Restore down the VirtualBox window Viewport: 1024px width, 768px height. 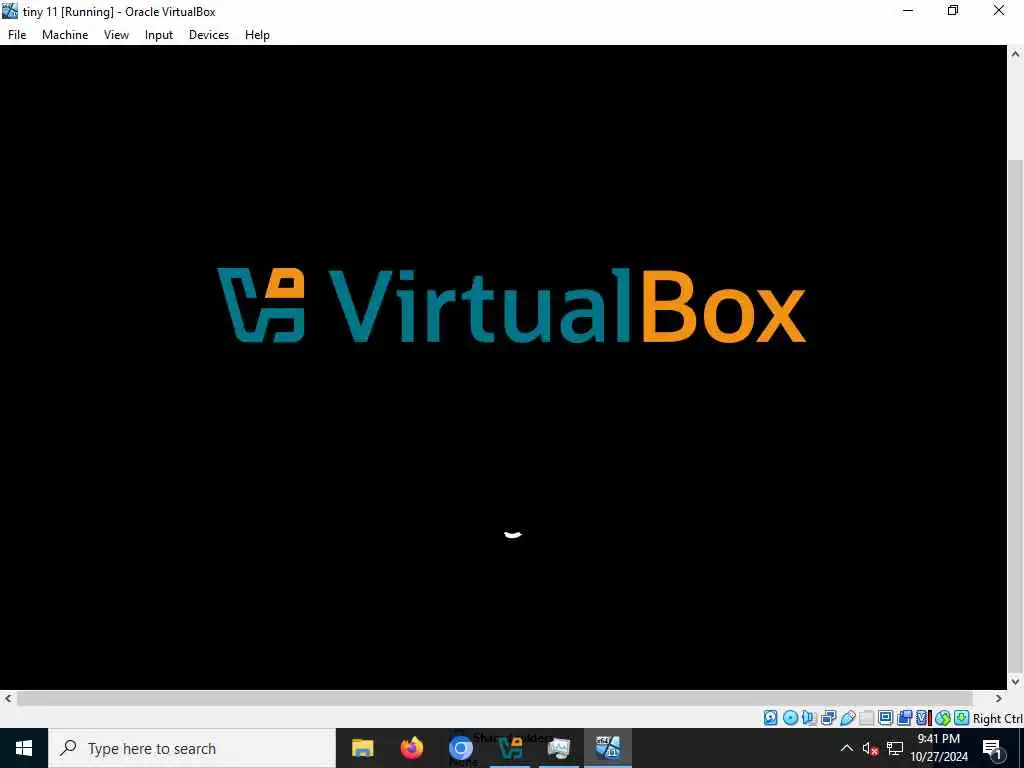coord(953,10)
